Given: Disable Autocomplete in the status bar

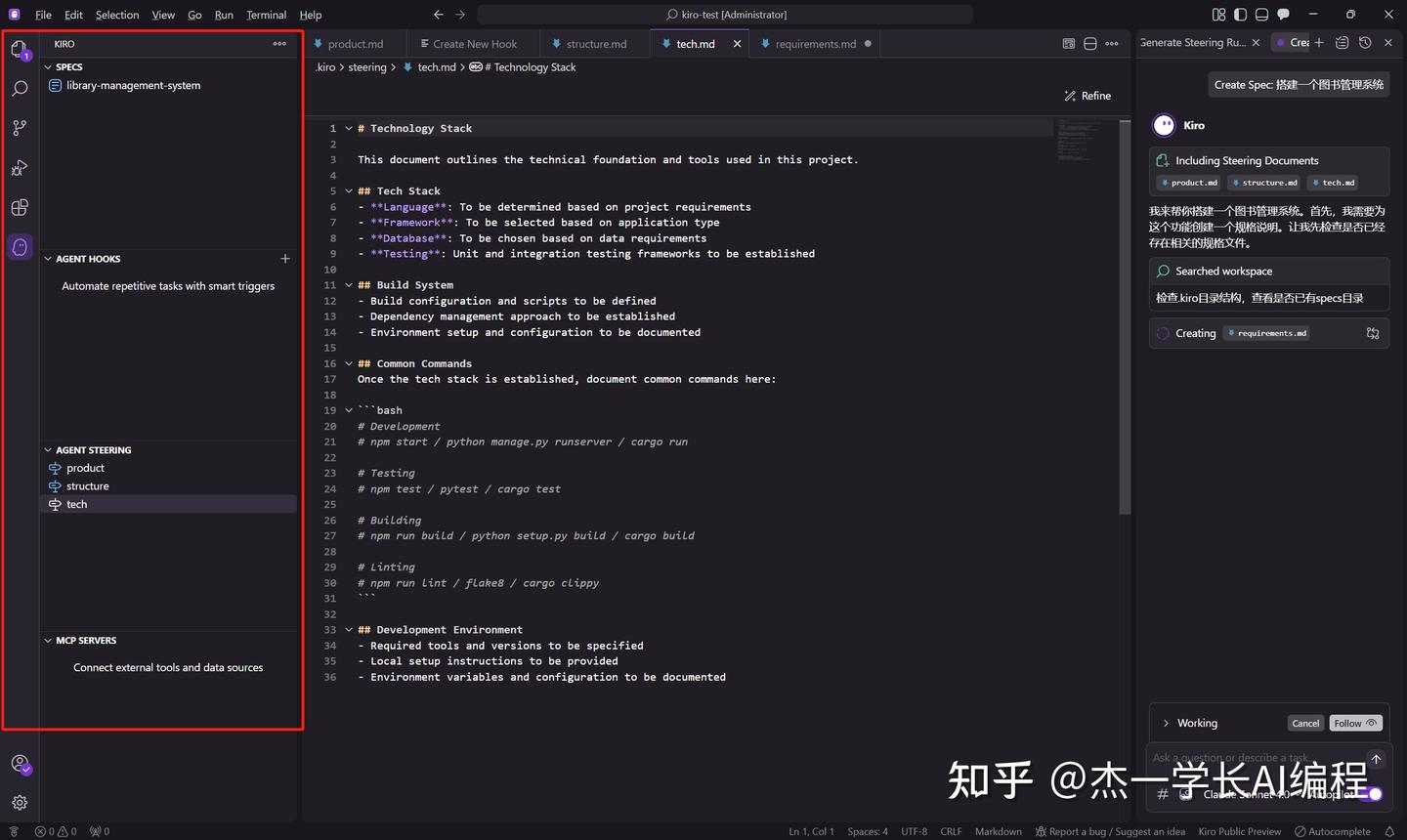Looking at the screenshot, I should [1333, 831].
